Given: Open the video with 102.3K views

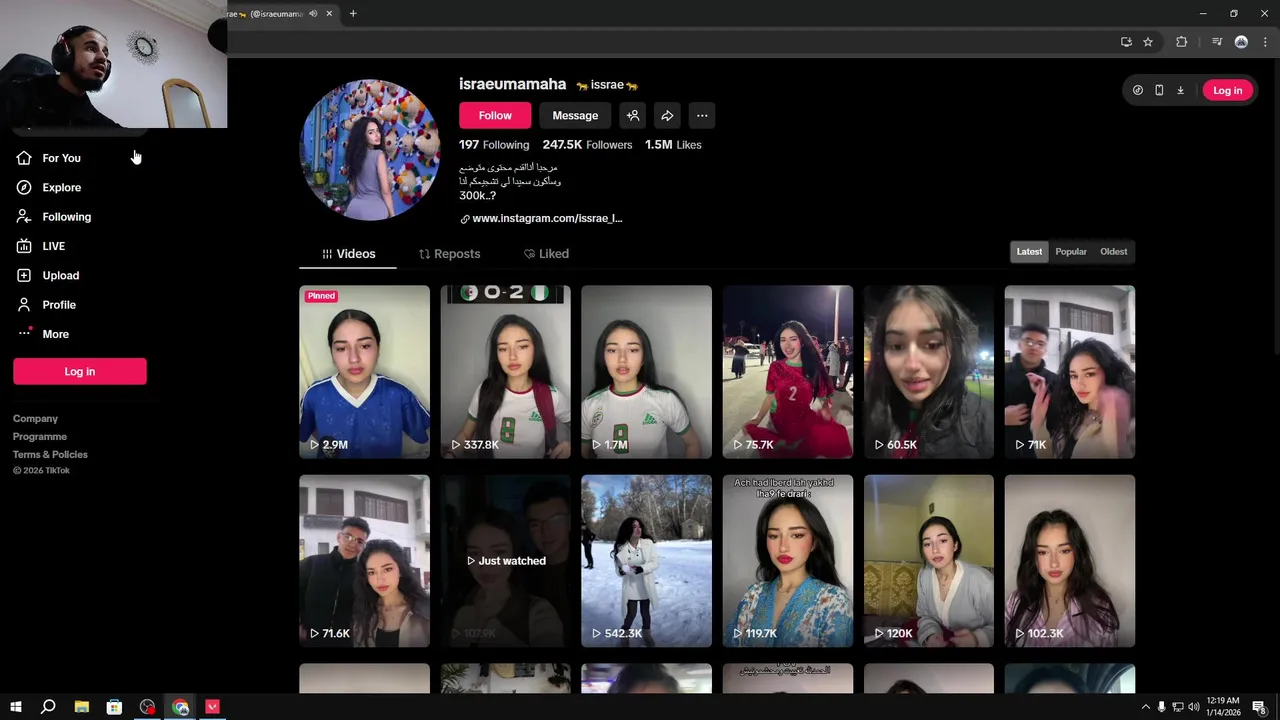Looking at the screenshot, I should click(1070, 561).
